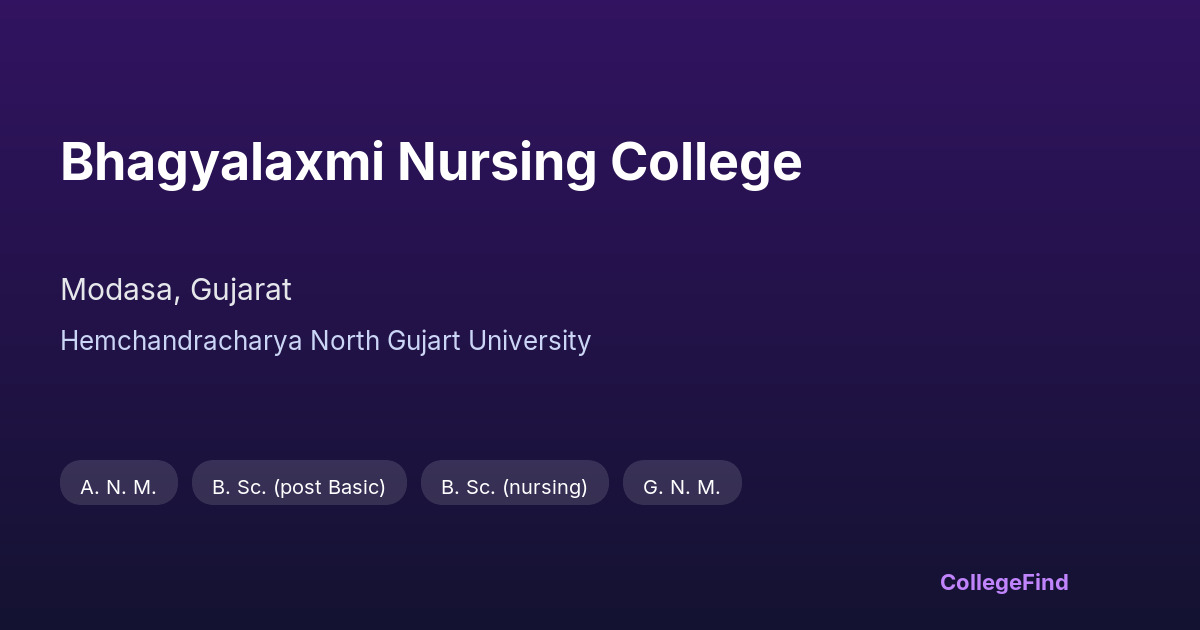Viewport: 1200px width, 630px height.
Task: Click the word University in the affiliation line
Action: (530, 341)
